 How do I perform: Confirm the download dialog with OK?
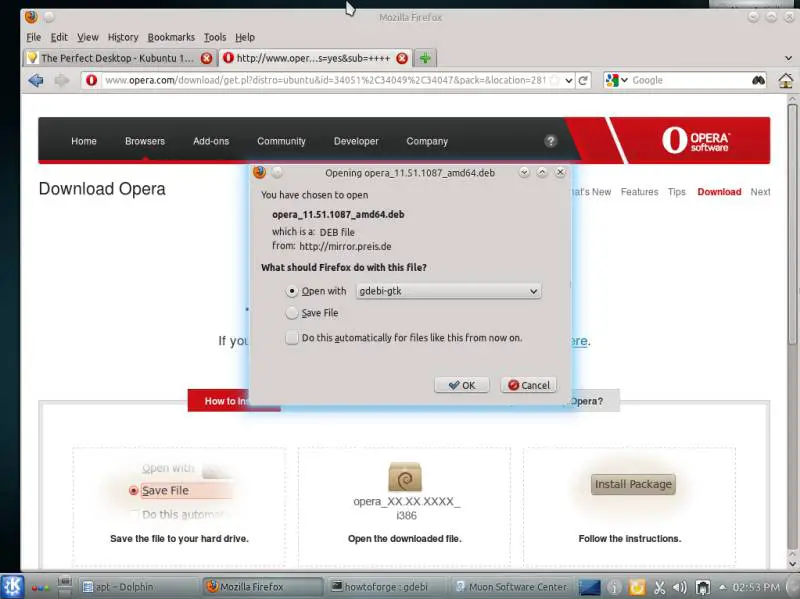point(462,385)
